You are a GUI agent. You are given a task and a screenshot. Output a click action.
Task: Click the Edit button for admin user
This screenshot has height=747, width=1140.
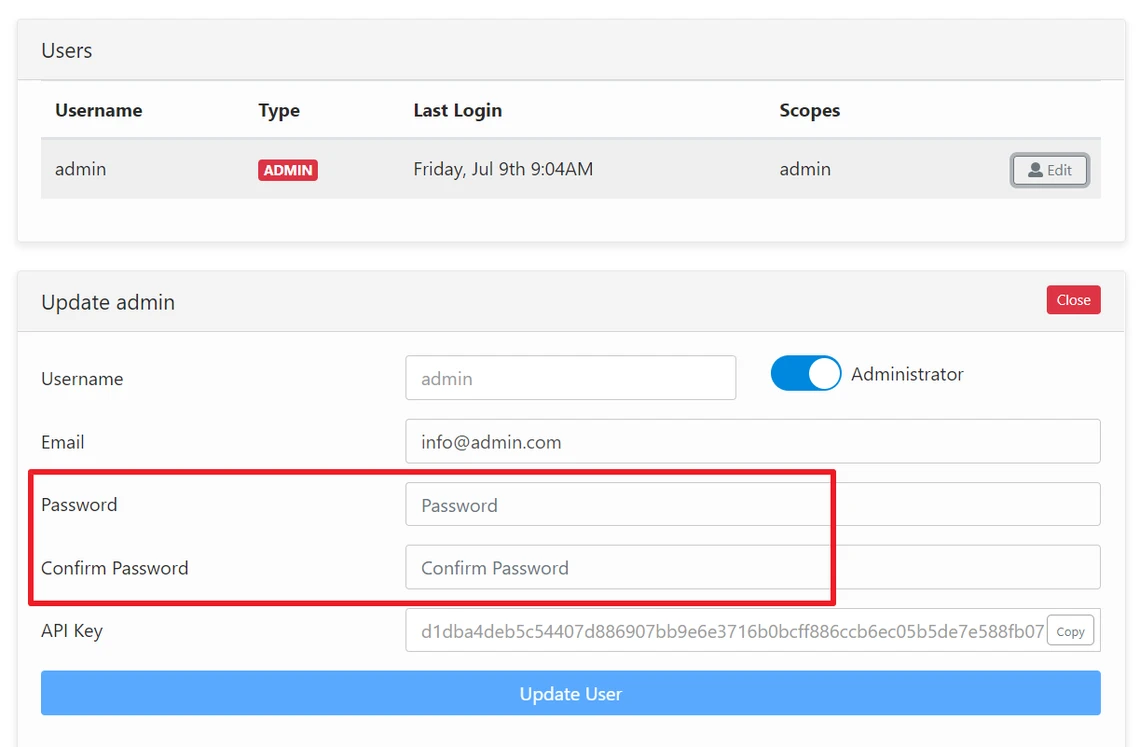pyautogui.click(x=1049, y=170)
